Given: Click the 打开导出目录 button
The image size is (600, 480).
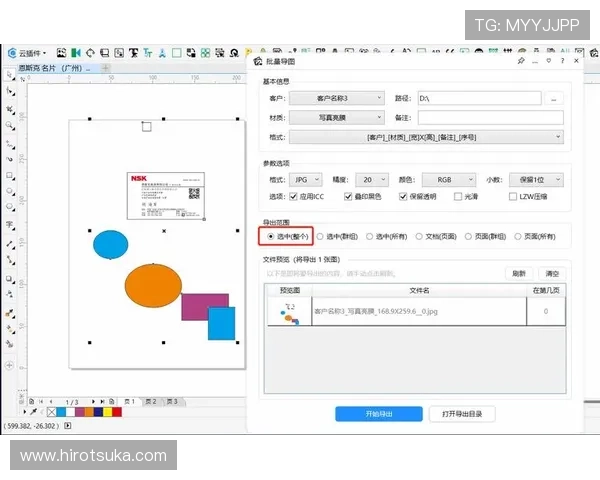Looking at the screenshot, I should point(462,414).
